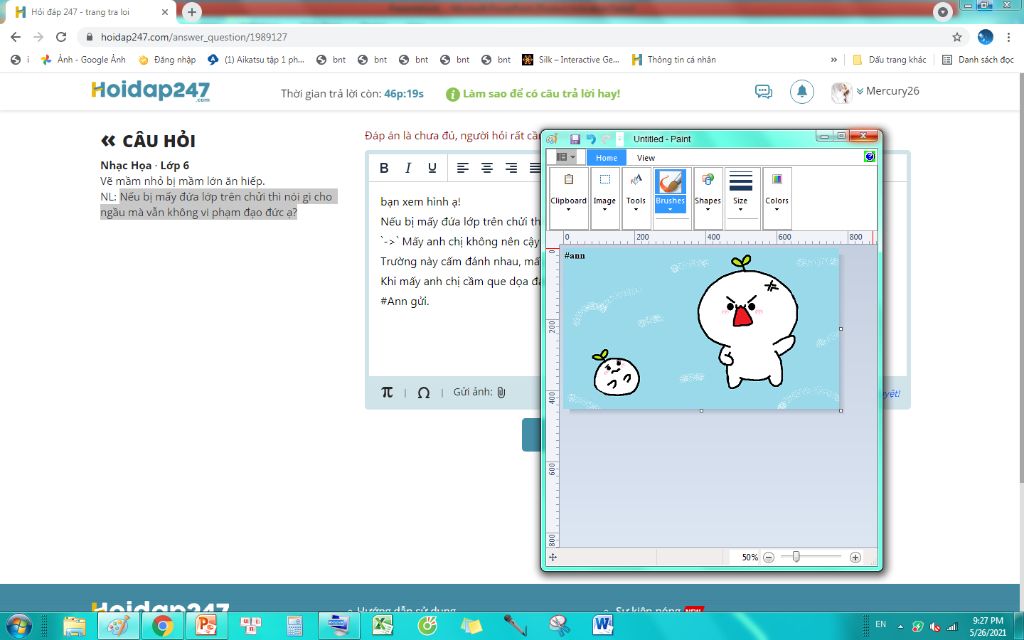1024x640 pixels.
Task: Show hidden system tray icons
Action: (x=901, y=626)
